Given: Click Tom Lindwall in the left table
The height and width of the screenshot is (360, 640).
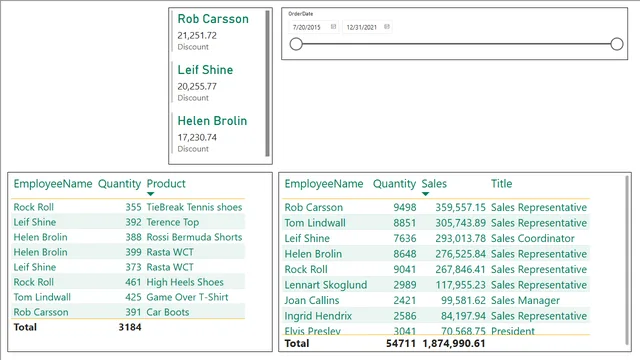Looking at the screenshot, I should [42, 297].
